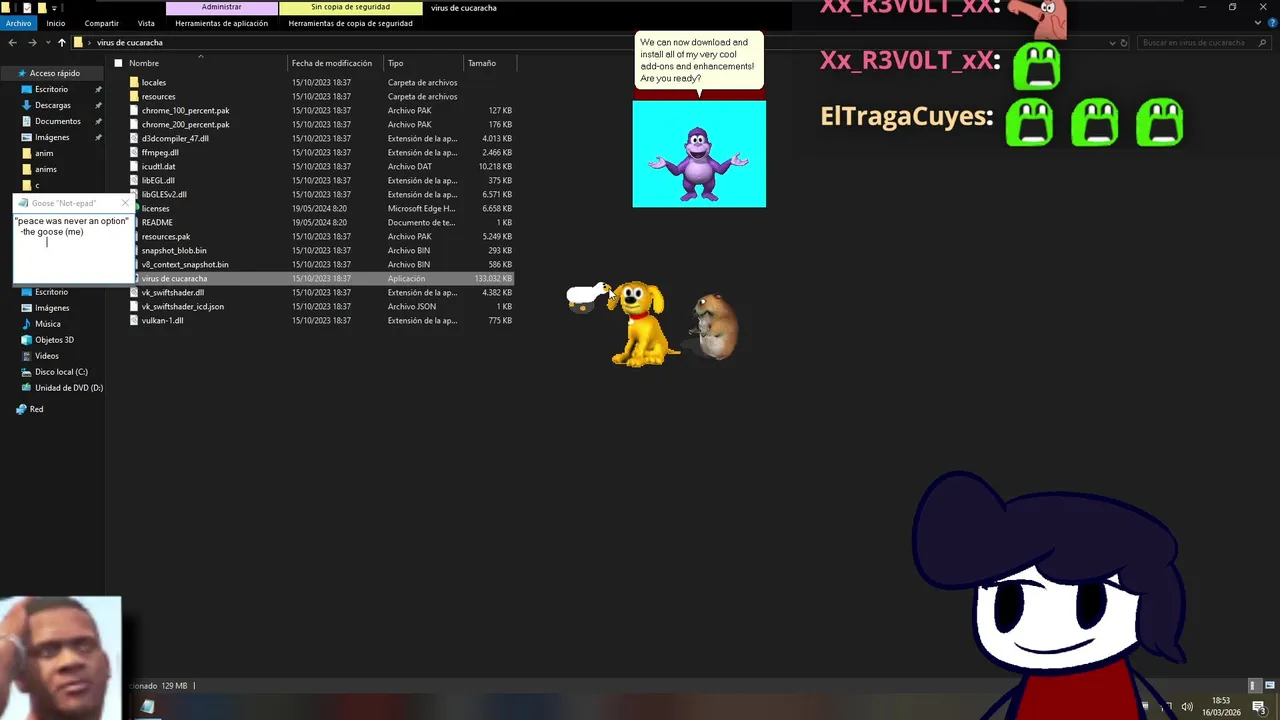Click the taskbar notepad app icon
The width and height of the screenshot is (1280, 720).
coord(147,707)
